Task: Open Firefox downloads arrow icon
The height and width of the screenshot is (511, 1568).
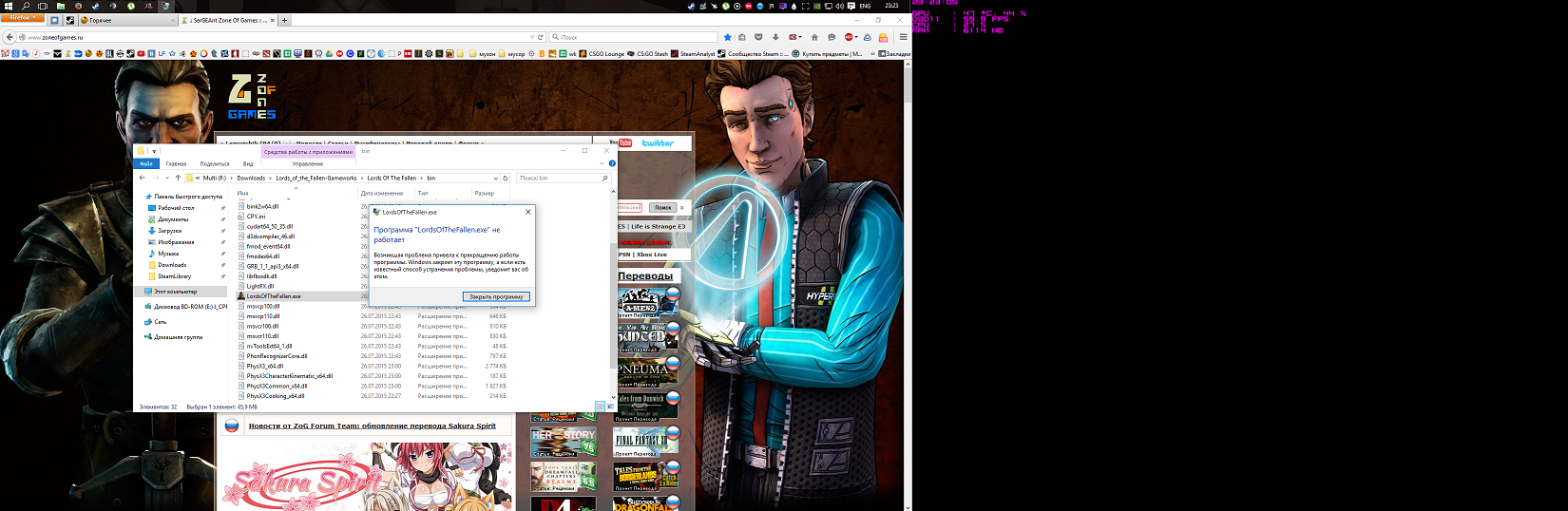Action: click(x=775, y=37)
